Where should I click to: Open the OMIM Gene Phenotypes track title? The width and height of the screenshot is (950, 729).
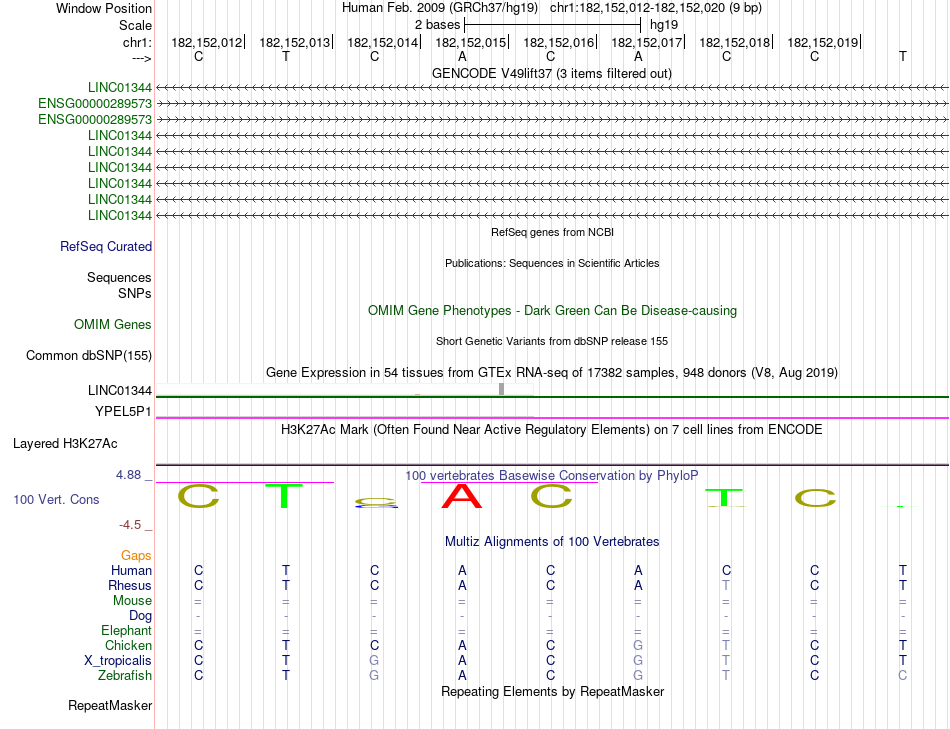click(552, 310)
